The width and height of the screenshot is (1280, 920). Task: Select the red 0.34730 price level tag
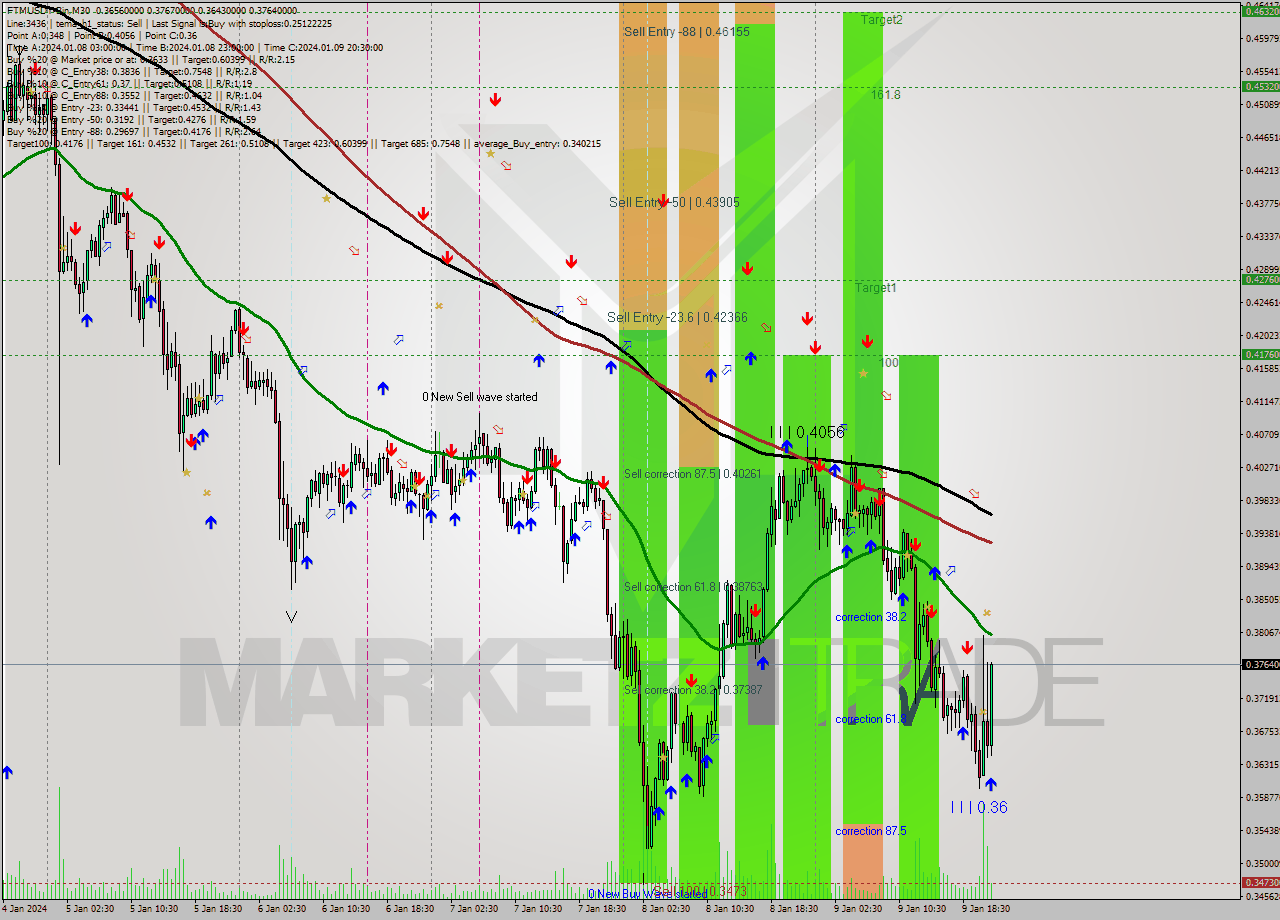[1259, 883]
